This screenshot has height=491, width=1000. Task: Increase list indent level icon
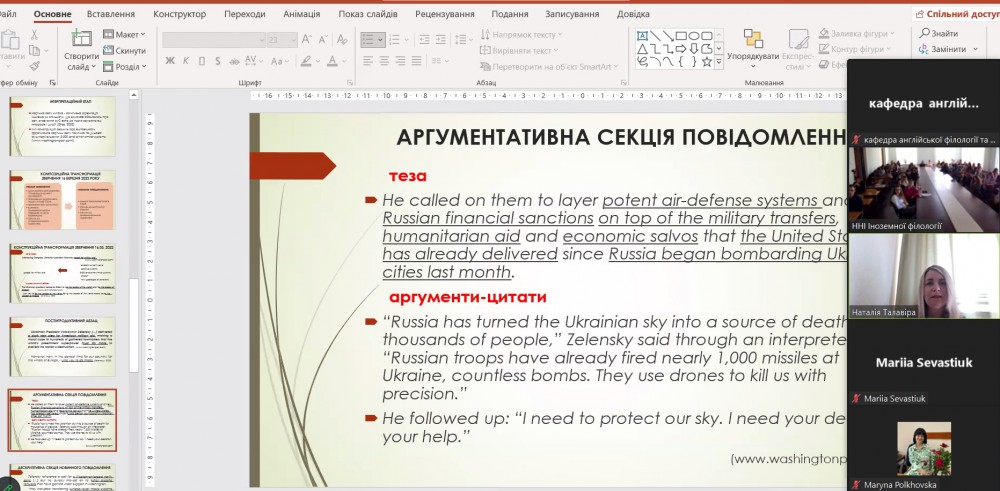tap(441, 40)
